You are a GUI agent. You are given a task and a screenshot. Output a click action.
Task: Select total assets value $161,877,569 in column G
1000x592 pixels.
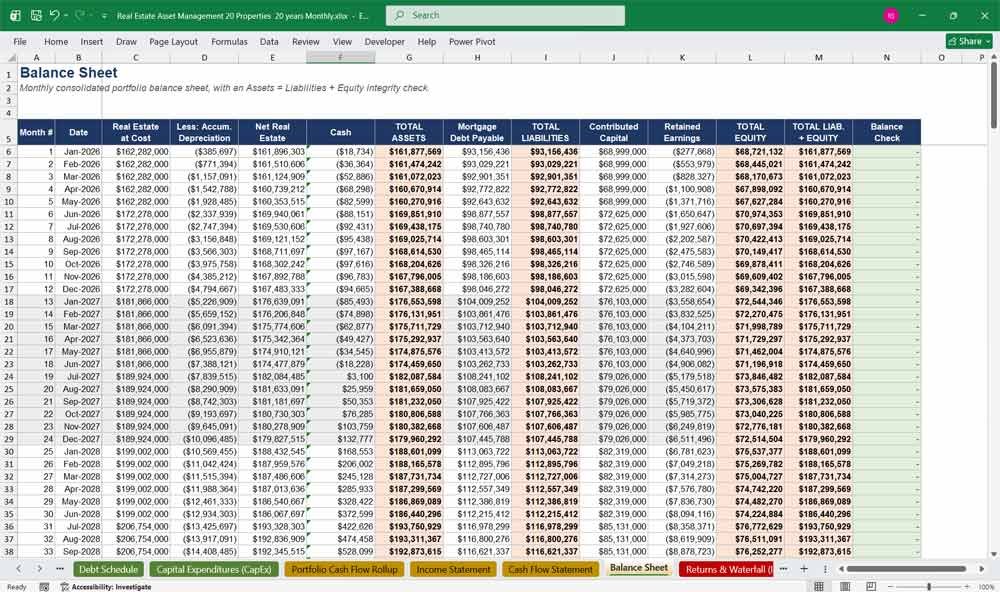tap(409, 152)
